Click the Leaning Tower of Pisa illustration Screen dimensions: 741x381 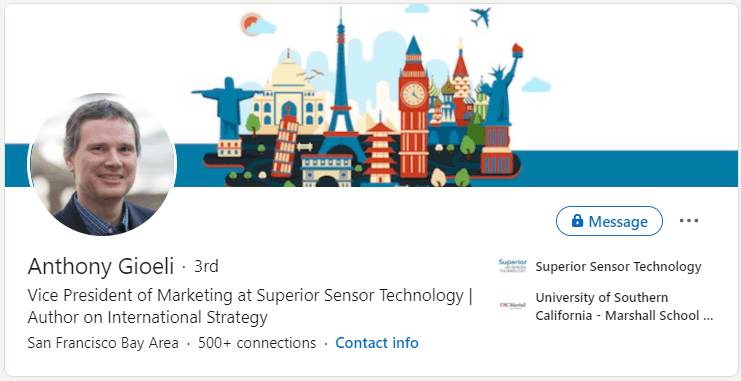click(x=285, y=144)
